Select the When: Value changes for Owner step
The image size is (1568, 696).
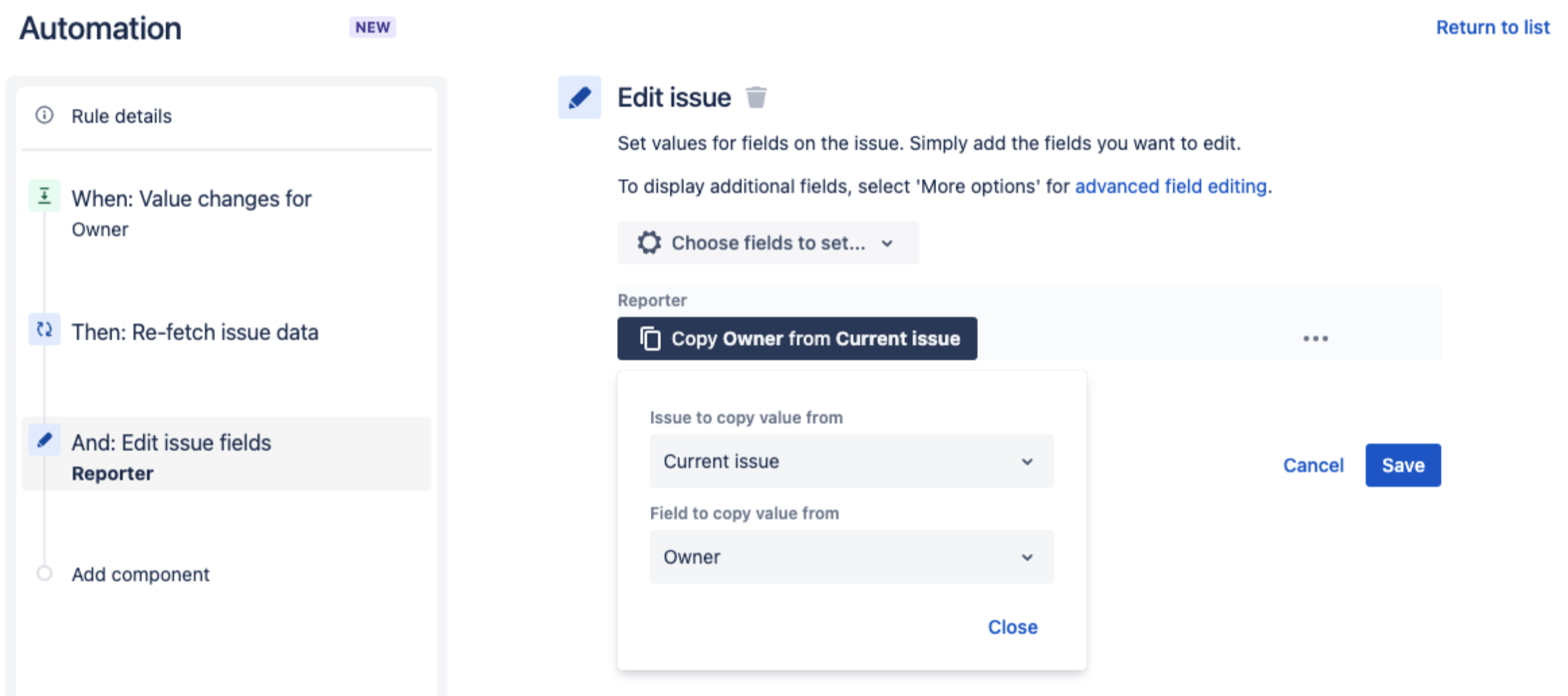[191, 213]
